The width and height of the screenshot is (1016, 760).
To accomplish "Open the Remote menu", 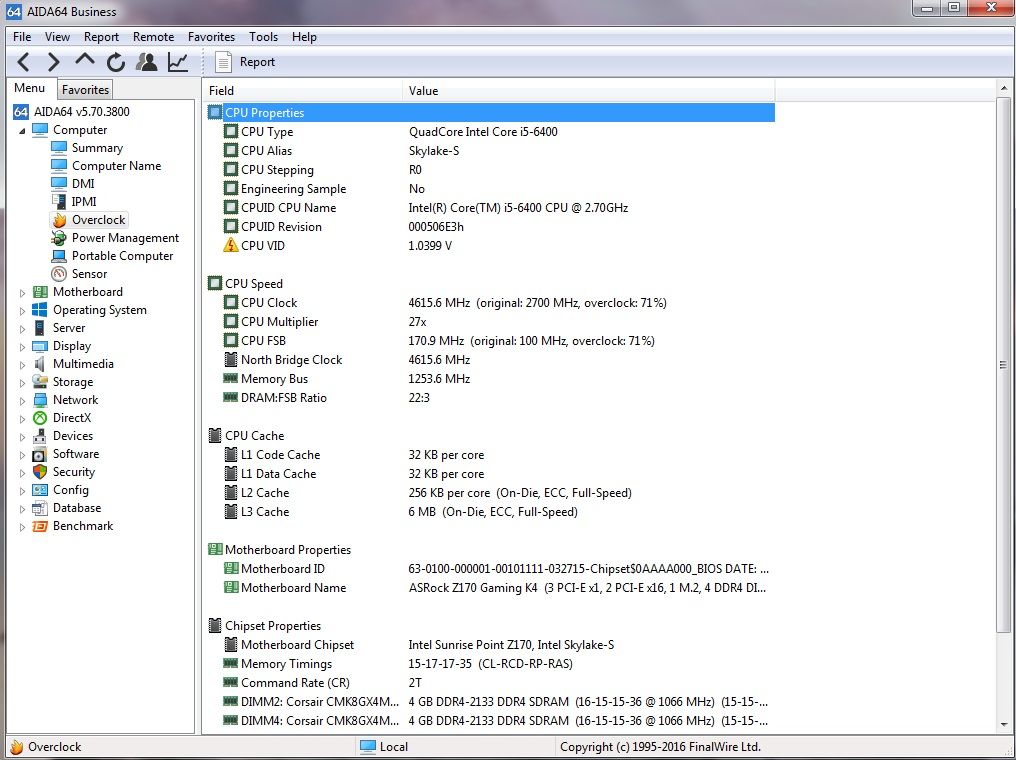I will [x=154, y=37].
